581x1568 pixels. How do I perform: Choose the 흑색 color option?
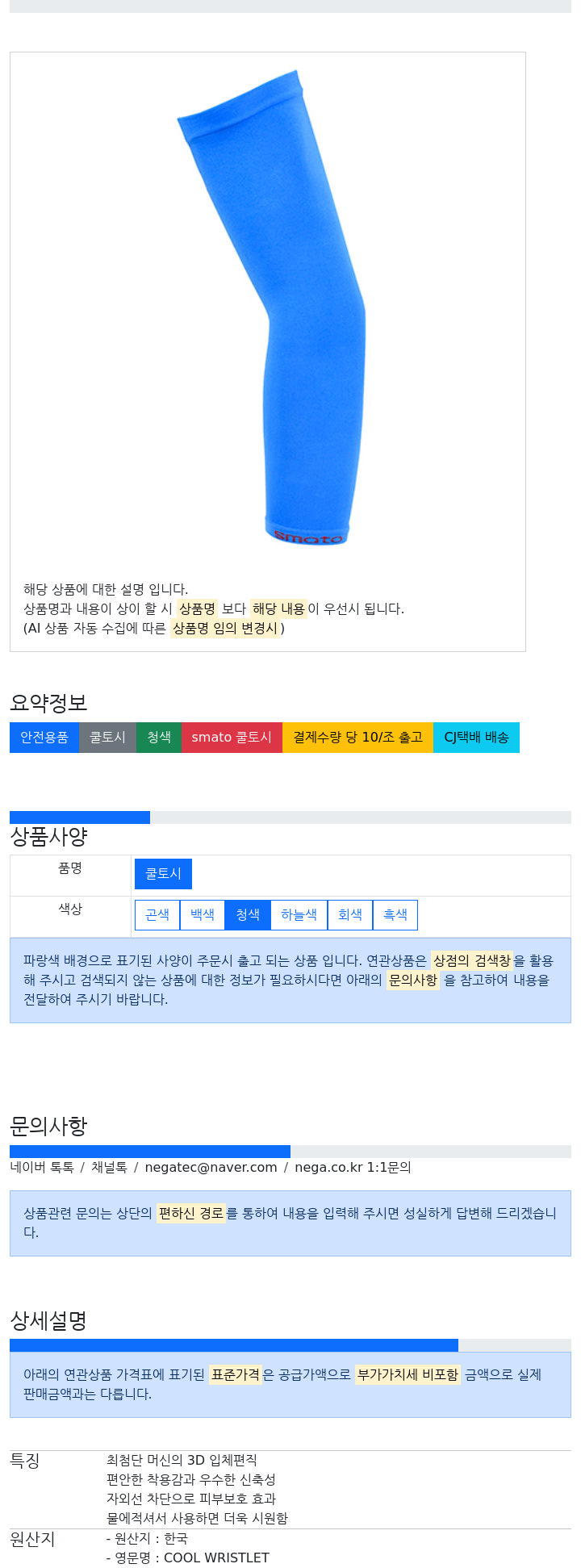click(x=395, y=915)
